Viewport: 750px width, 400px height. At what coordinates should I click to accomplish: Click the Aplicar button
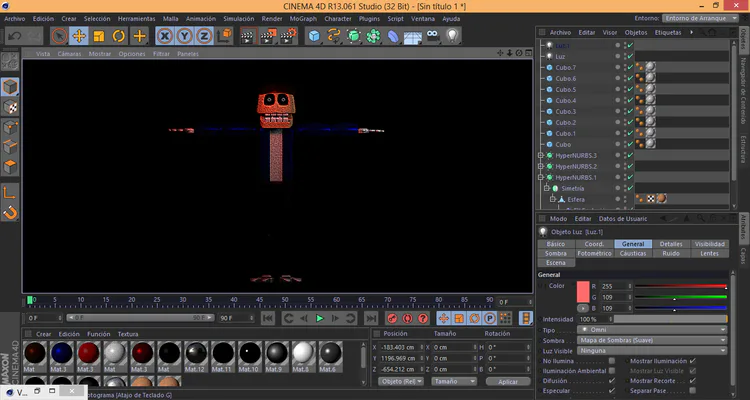click(508, 382)
